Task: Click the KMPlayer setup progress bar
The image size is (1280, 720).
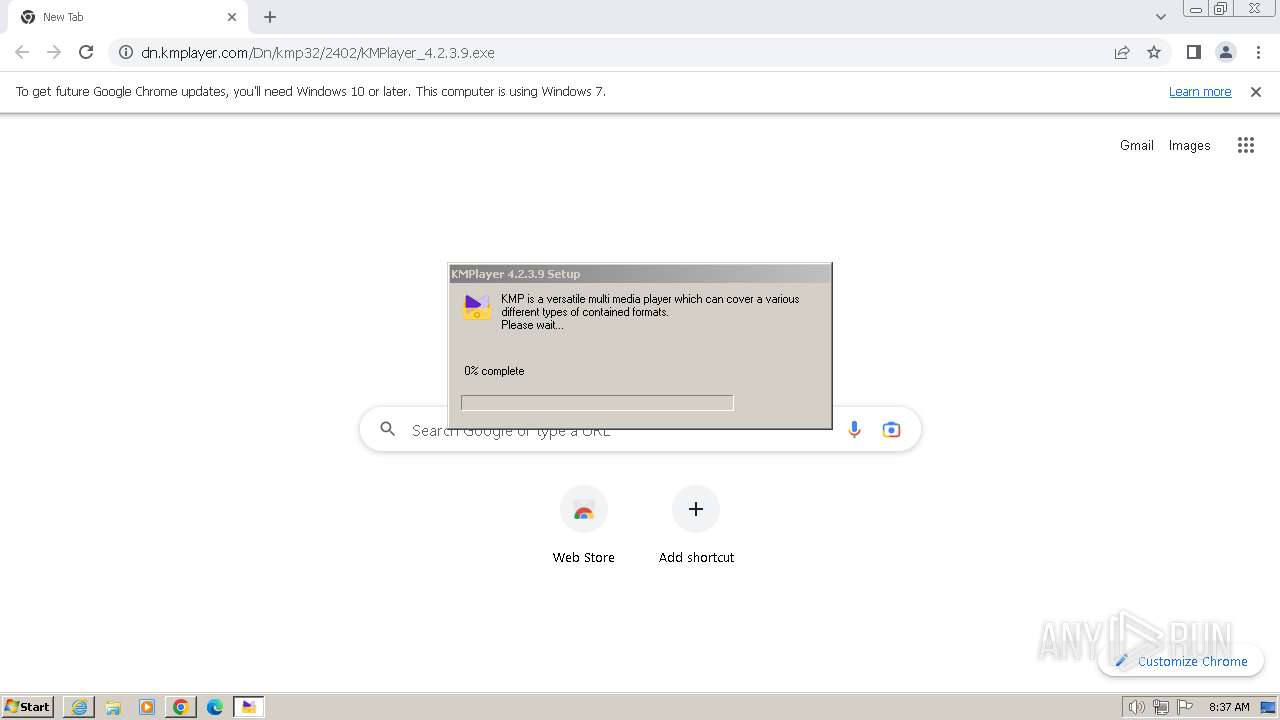Action: coord(597,402)
